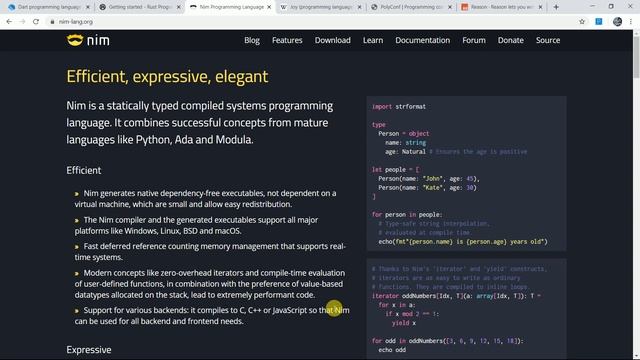
Task: Click the 'iterator oddNumbers' code line
Action: click(x=456, y=296)
